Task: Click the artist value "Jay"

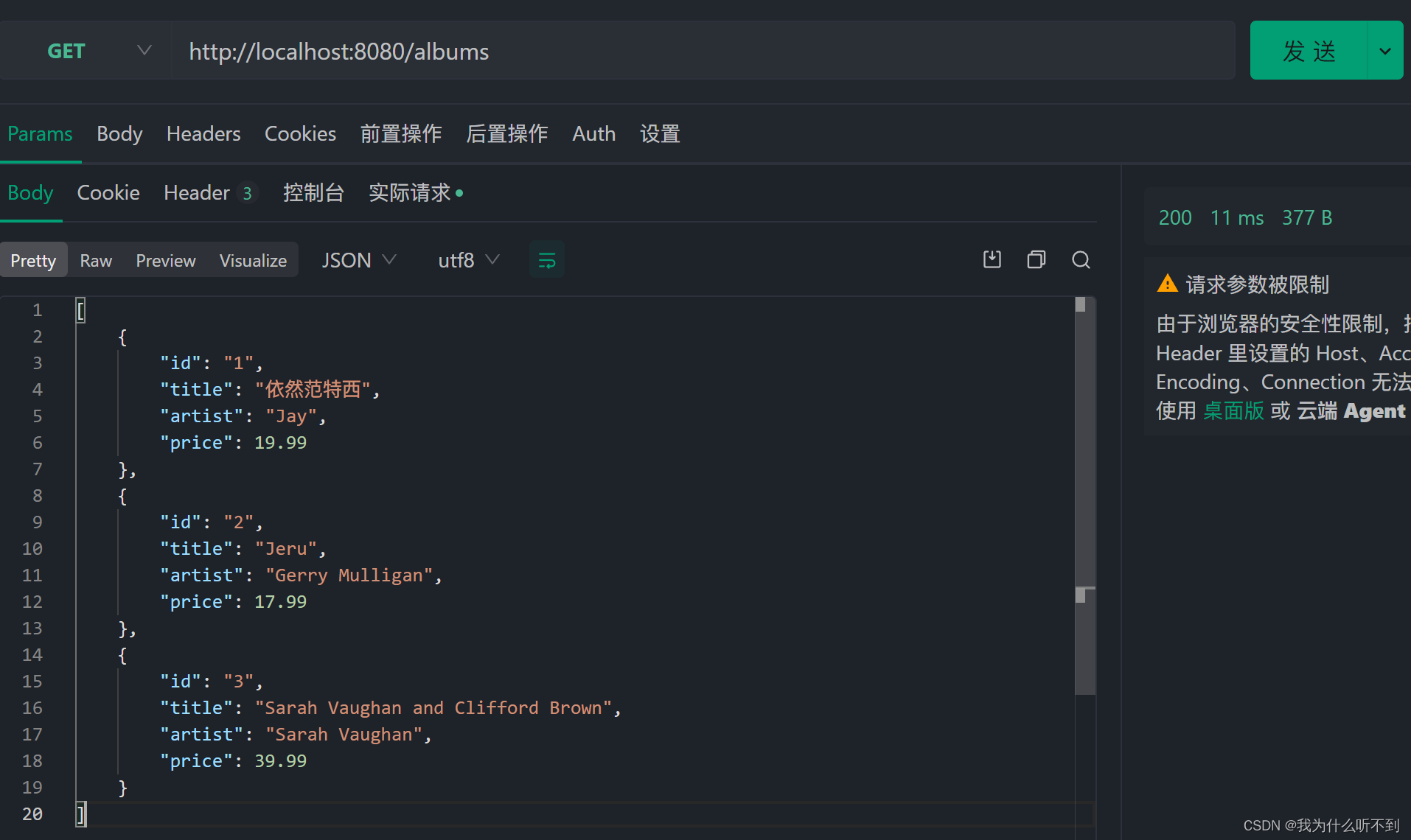Action: (291, 416)
